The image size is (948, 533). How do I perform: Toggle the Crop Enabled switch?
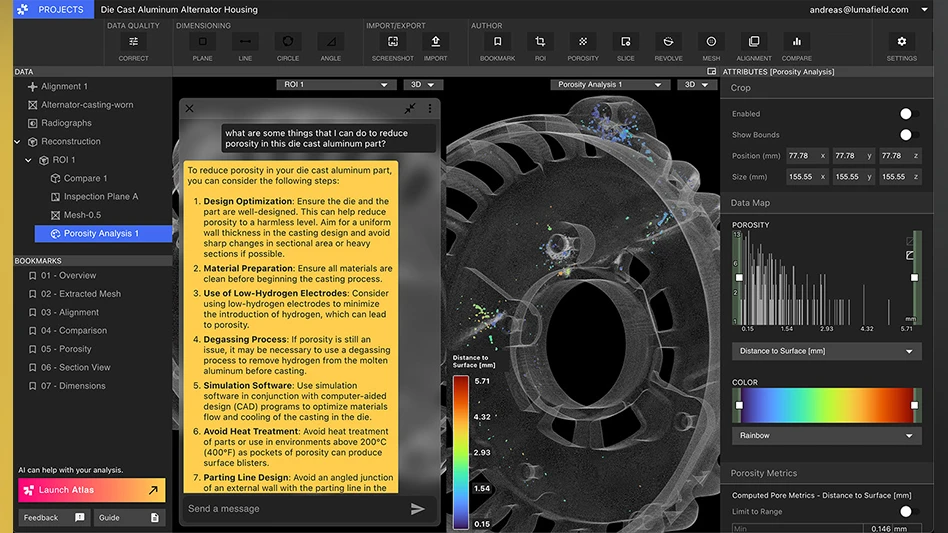(x=908, y=114)
